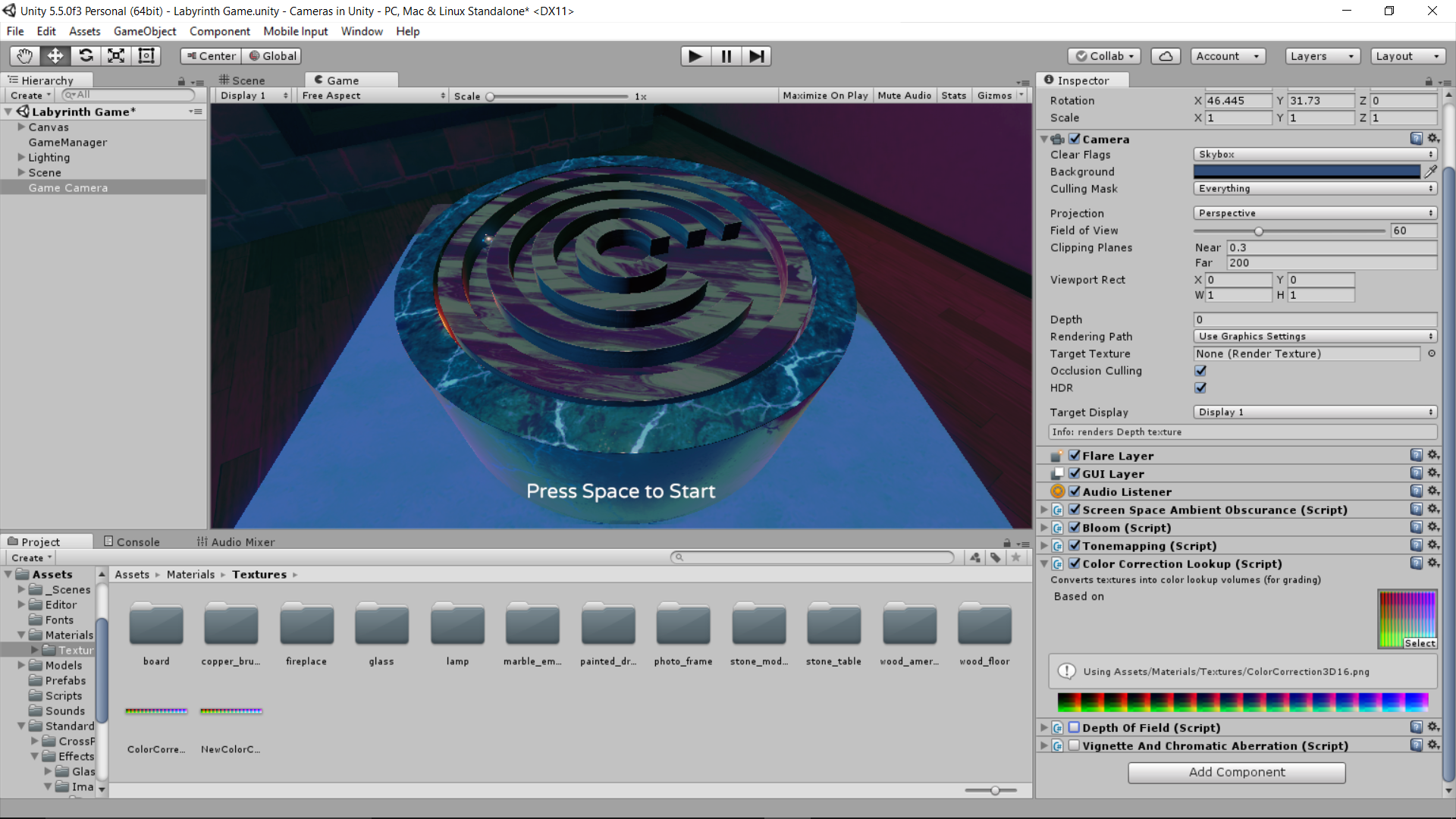Toggle the Camera component checkbox

1075,139
